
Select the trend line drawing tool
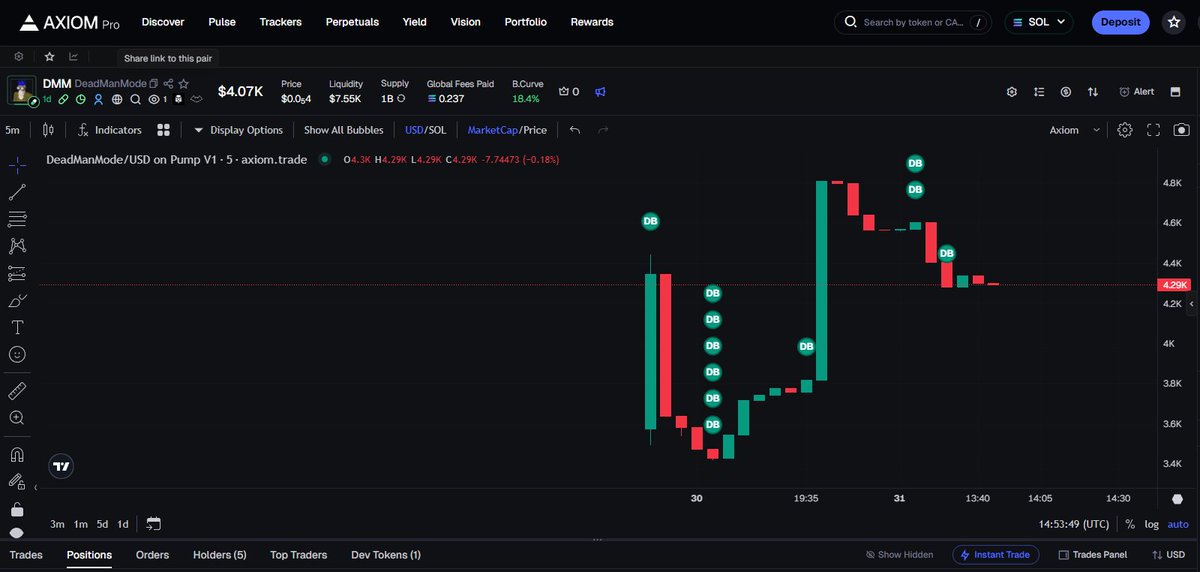[17, 192]
